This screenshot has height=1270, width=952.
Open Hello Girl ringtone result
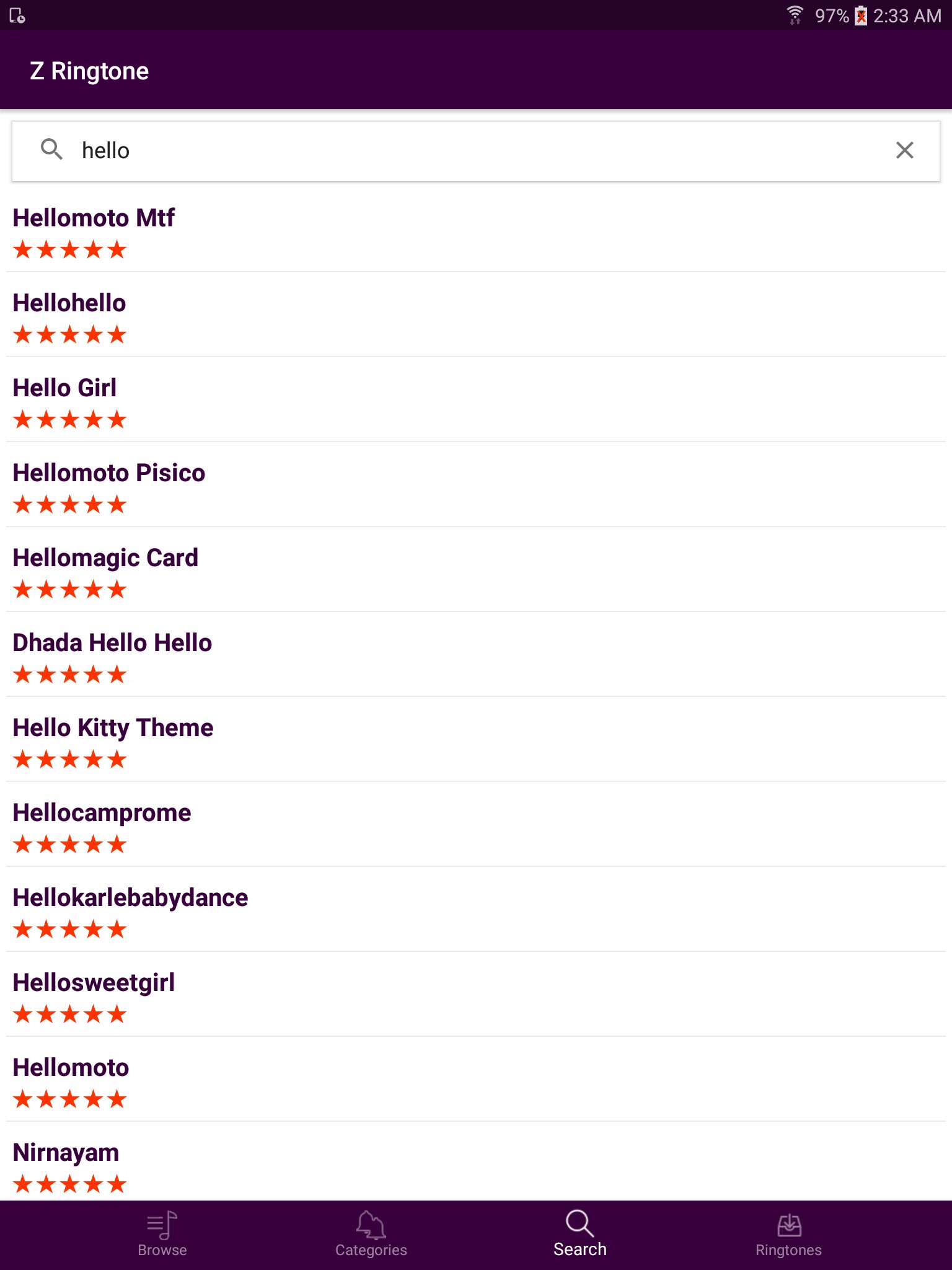[476, 400]
